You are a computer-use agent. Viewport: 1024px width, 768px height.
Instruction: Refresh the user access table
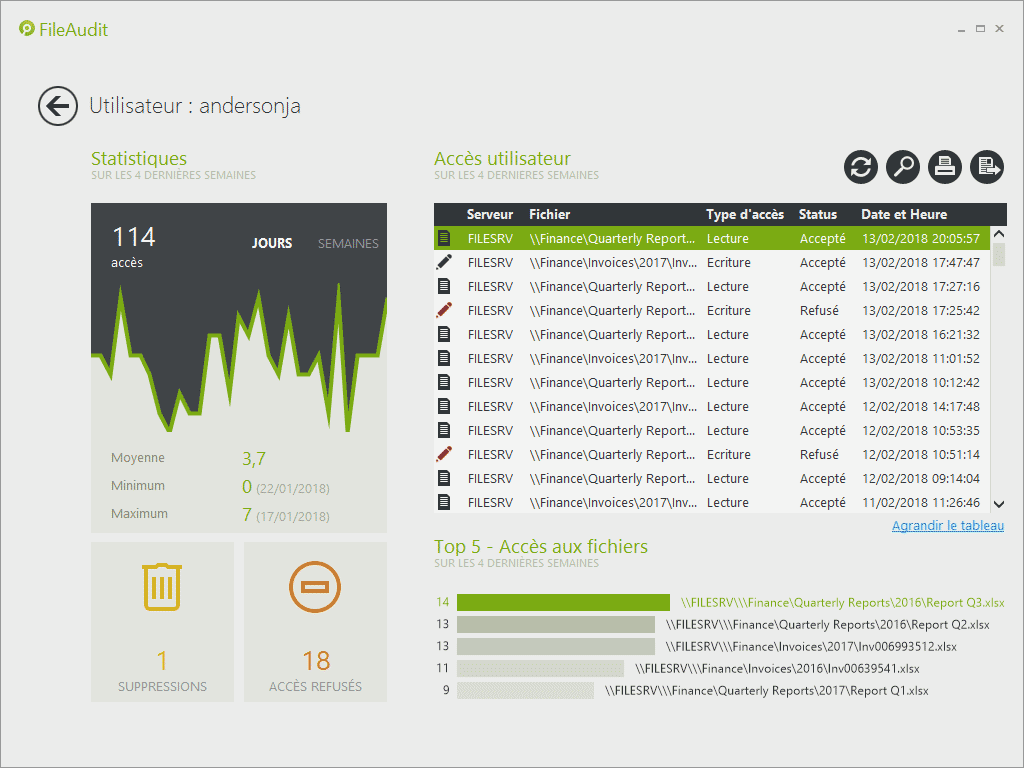861,167
